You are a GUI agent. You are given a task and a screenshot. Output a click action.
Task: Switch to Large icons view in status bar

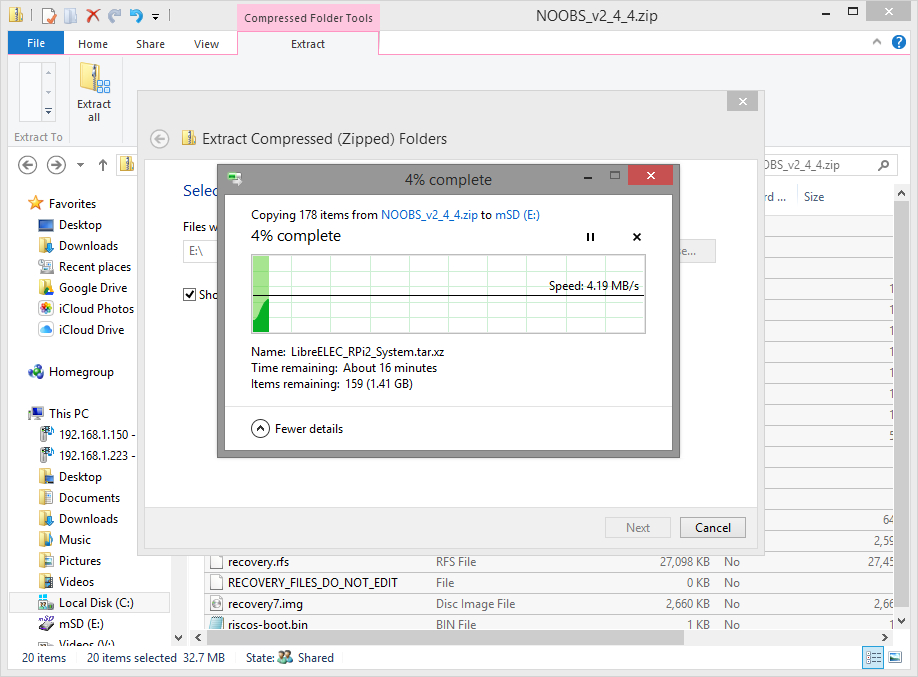tap(896, 658)
